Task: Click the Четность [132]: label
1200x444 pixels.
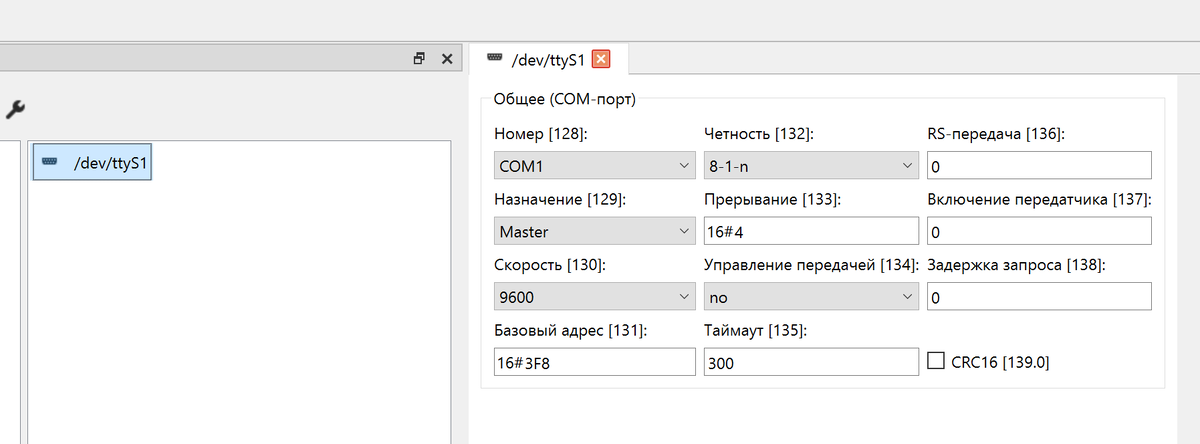Action: pyautogui.click(x=758, y=134)
